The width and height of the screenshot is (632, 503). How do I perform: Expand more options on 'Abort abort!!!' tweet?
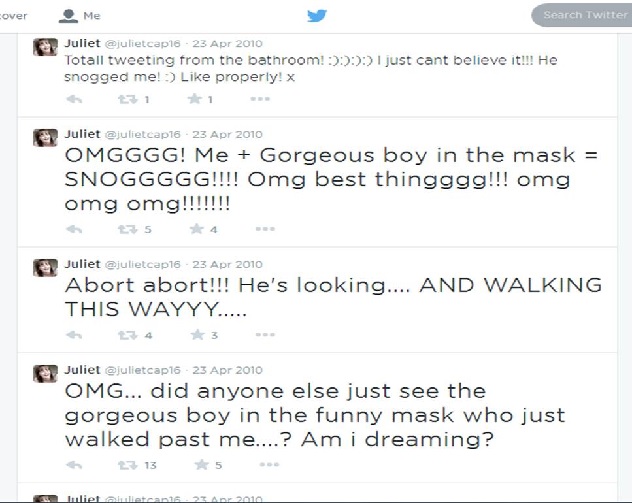pyautogui.click(x=265, y=335)
